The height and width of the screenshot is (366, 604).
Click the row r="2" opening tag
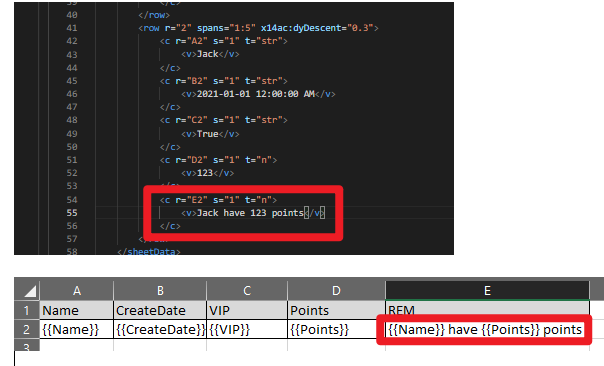[x=258, y=28]
